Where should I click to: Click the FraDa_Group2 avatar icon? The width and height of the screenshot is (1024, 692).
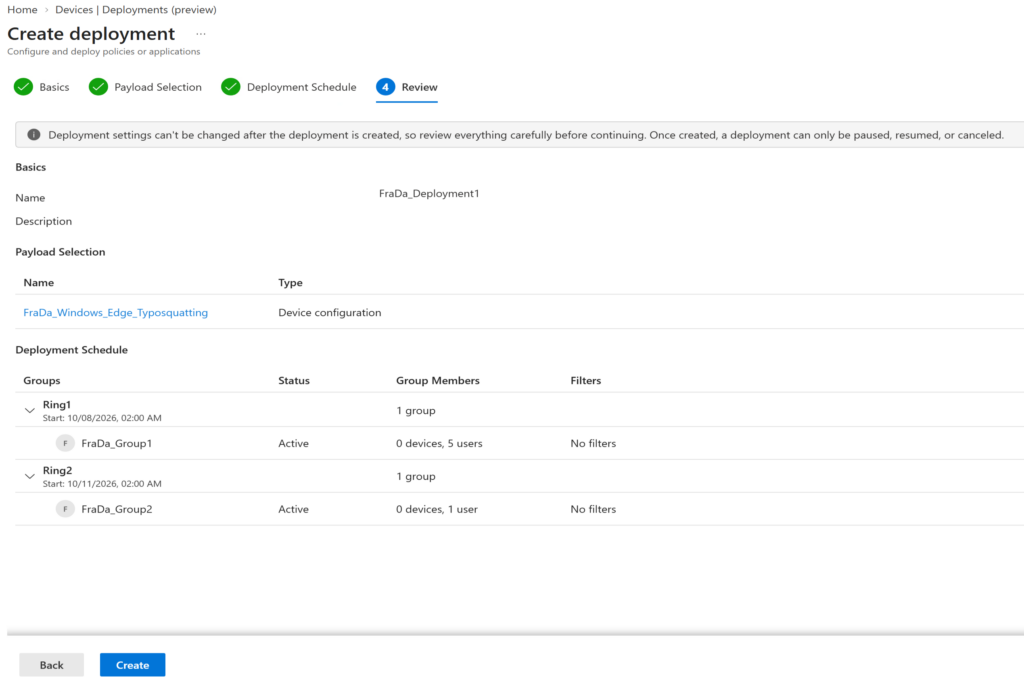pos(65,509)
